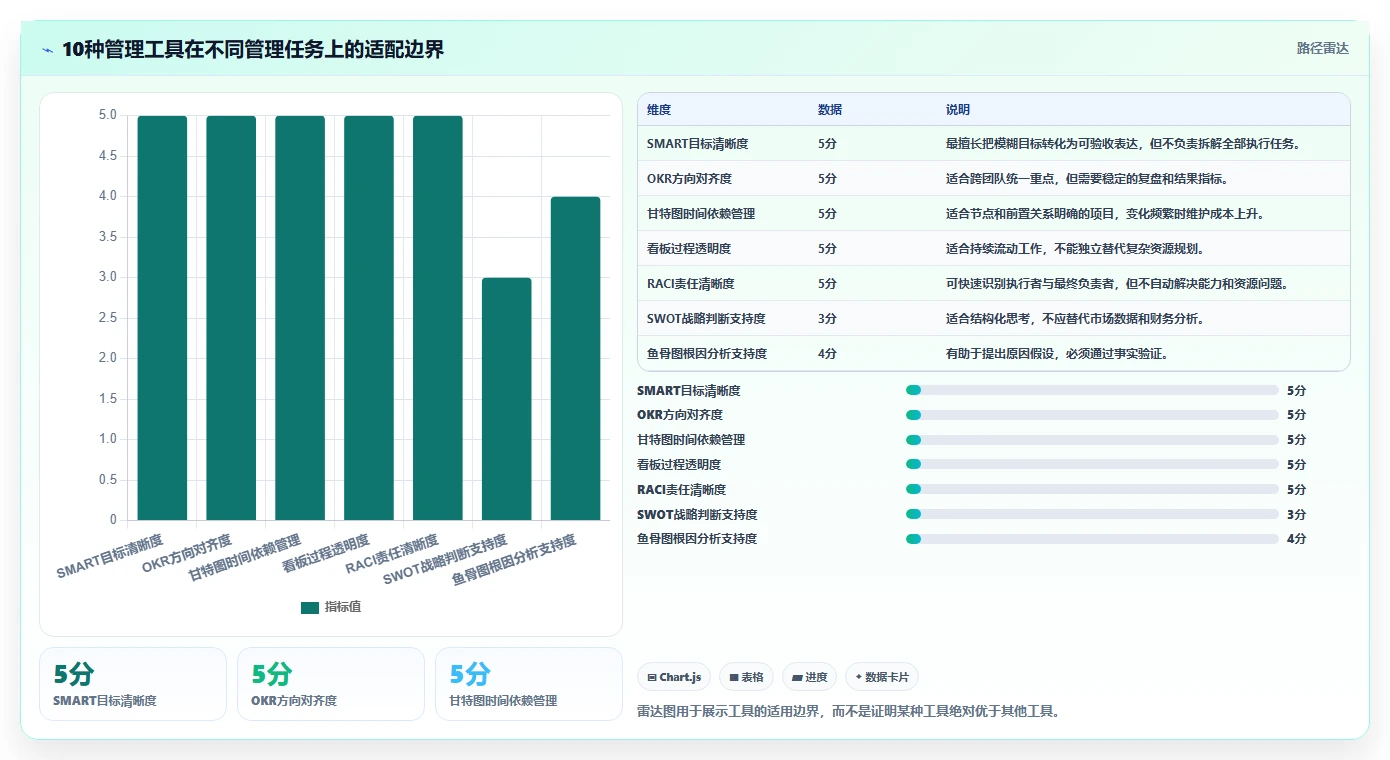Click the 4分 value beside the 鱼骨图 progress bar
Image resolution: width=1390 pixels, height=760 pixels.
[x=1296, y=539]
